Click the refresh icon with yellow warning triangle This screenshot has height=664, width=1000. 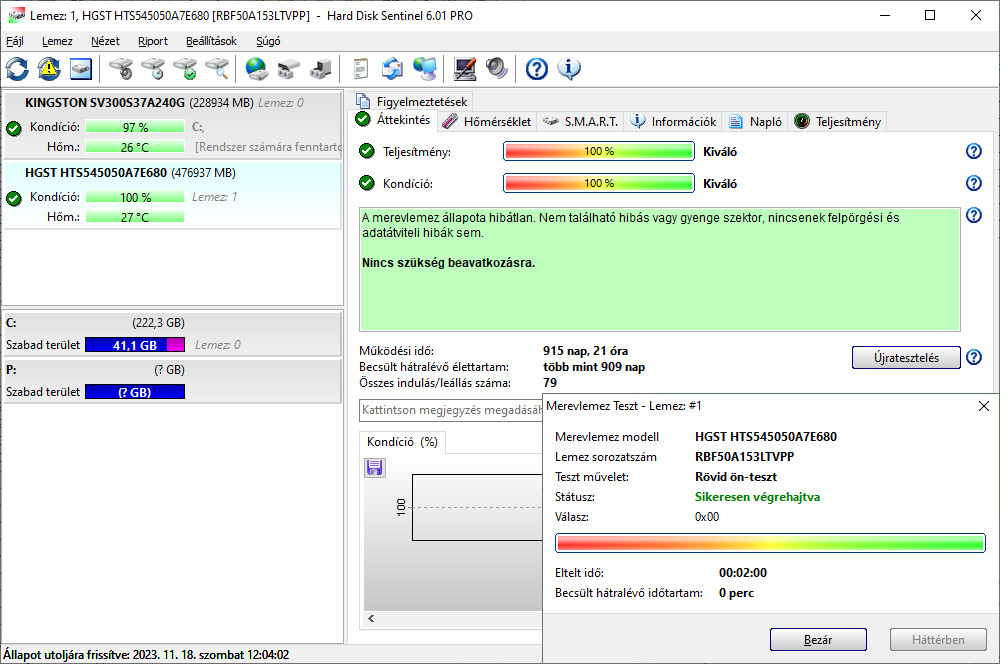pos(49,69)
